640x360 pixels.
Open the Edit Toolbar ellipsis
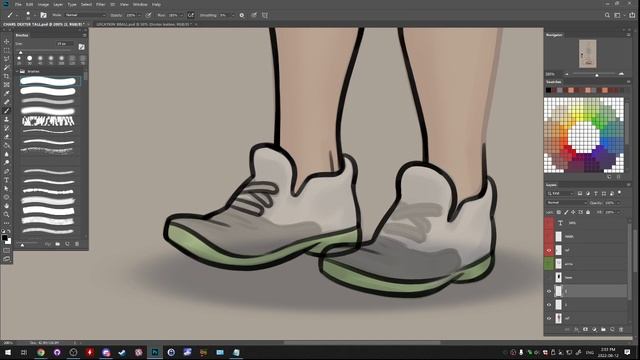(7, 223)
